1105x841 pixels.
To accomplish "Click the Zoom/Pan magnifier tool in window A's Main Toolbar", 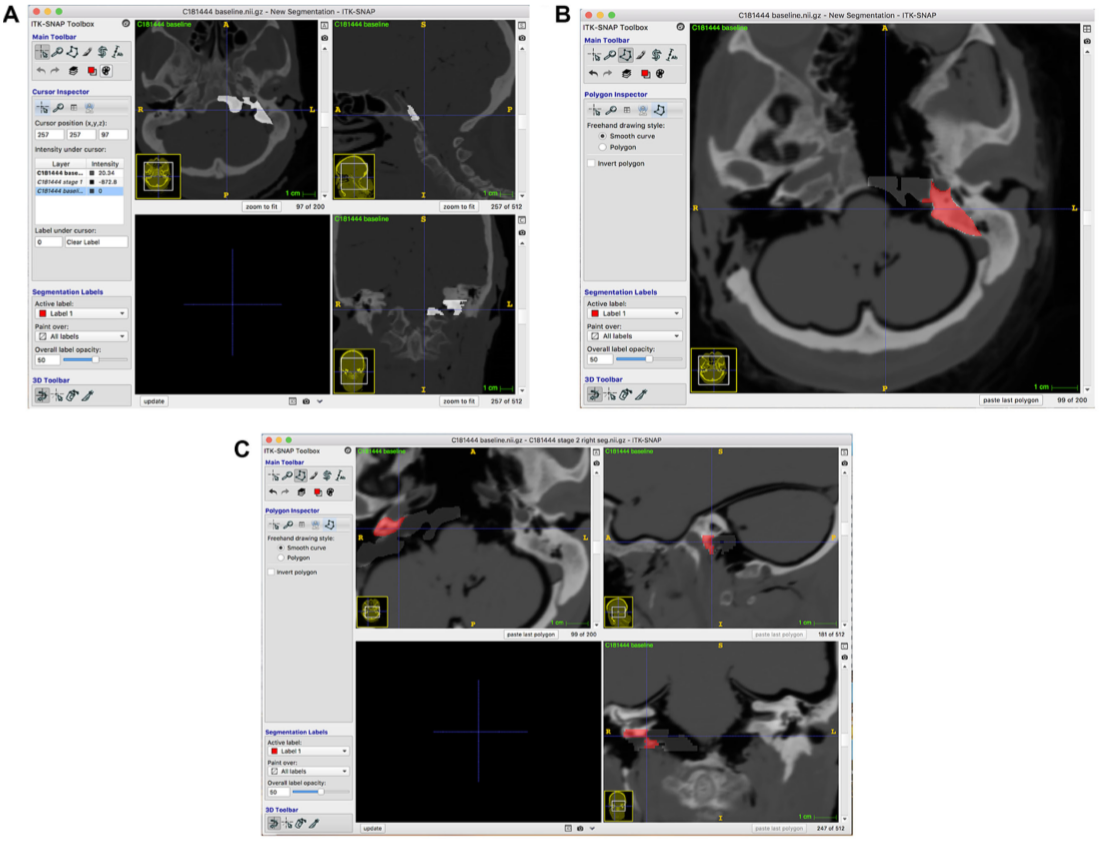I will tap(57, 54).
